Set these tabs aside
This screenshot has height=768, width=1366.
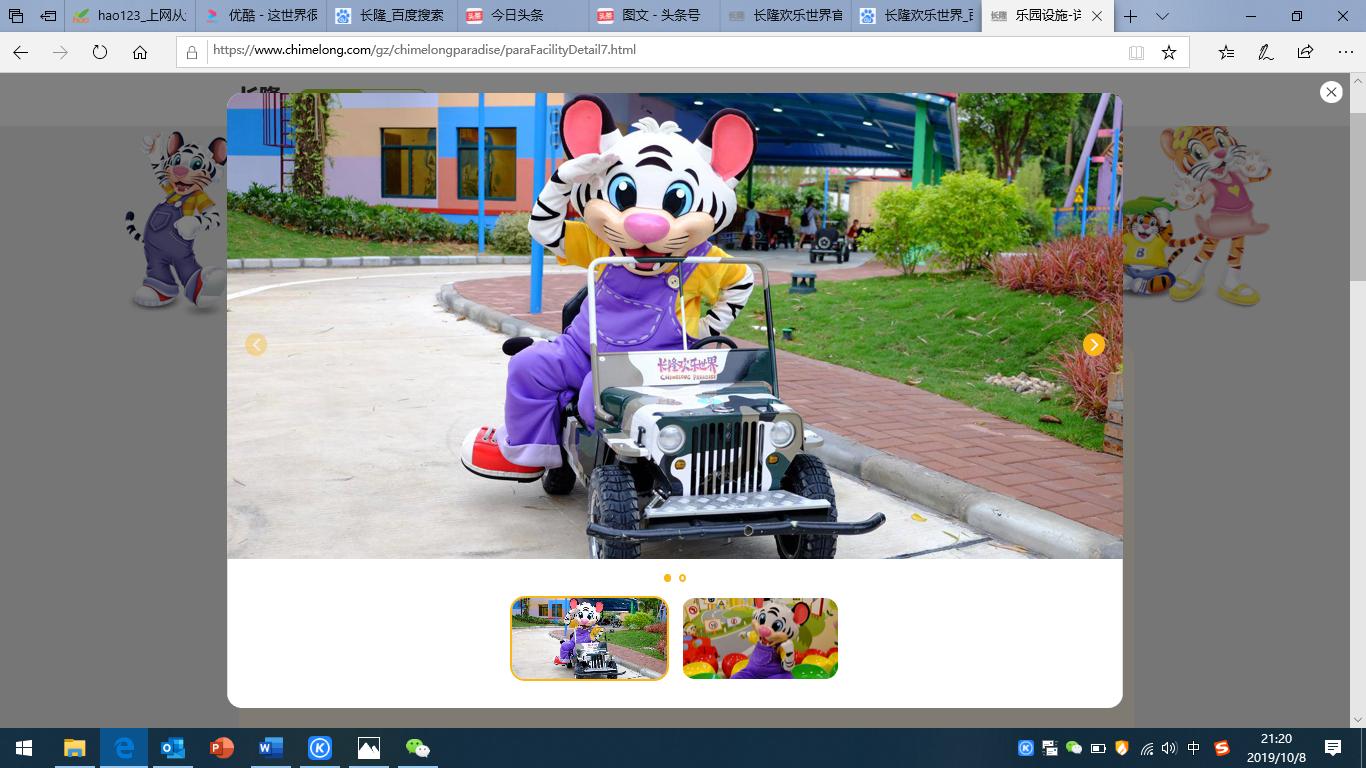[x=48, y=16]
